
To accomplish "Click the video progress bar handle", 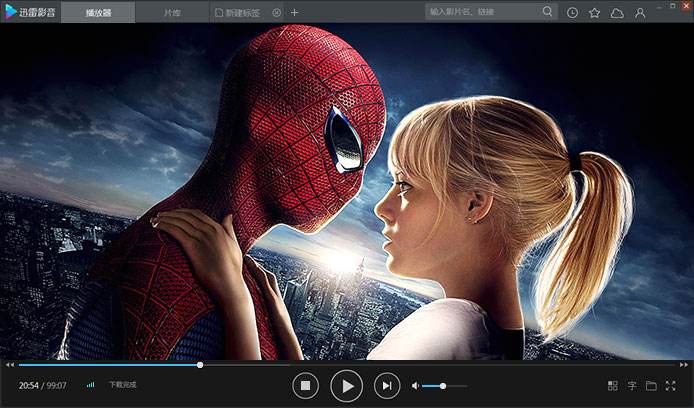I will [x=200, y=365].
